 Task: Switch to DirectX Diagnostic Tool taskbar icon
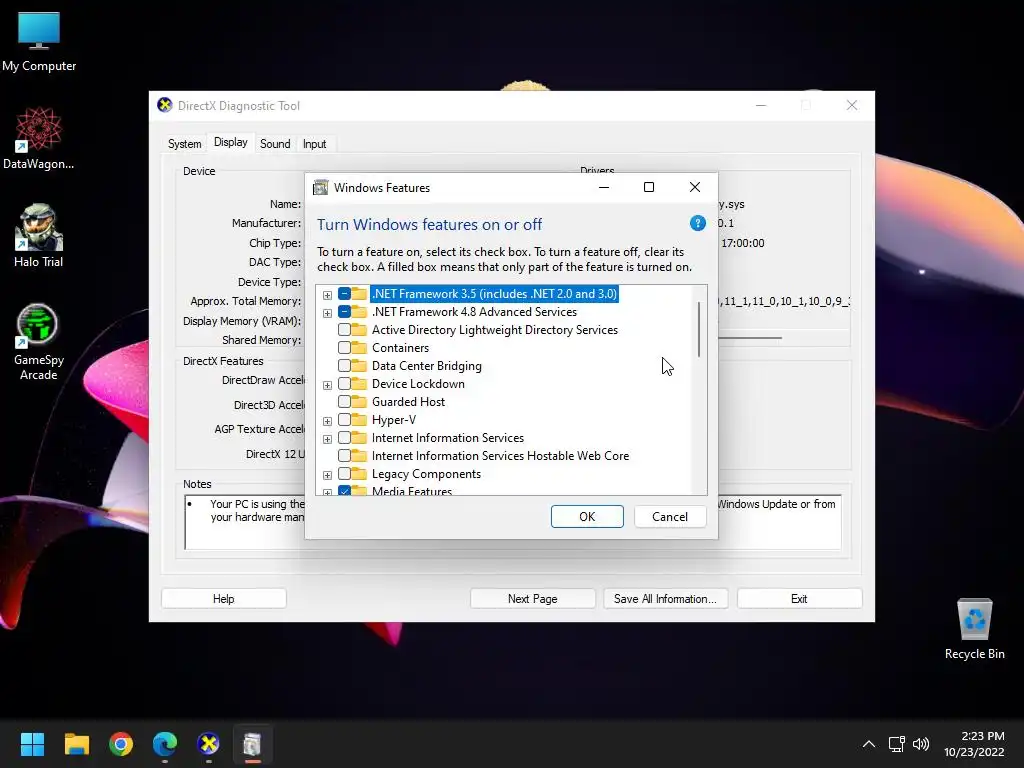(x=208, y=744)
